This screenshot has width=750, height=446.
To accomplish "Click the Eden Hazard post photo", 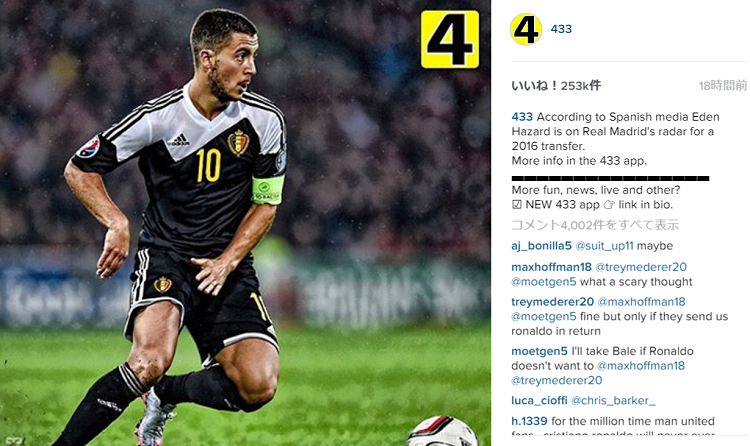I will tap(245, 223).
